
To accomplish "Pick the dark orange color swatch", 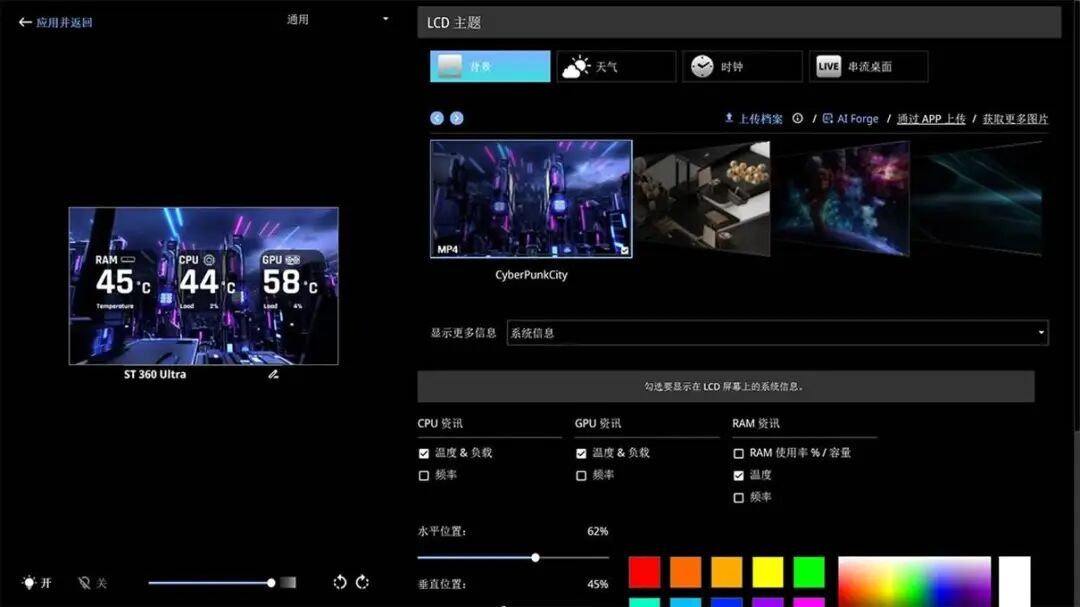I will point(685,572).
